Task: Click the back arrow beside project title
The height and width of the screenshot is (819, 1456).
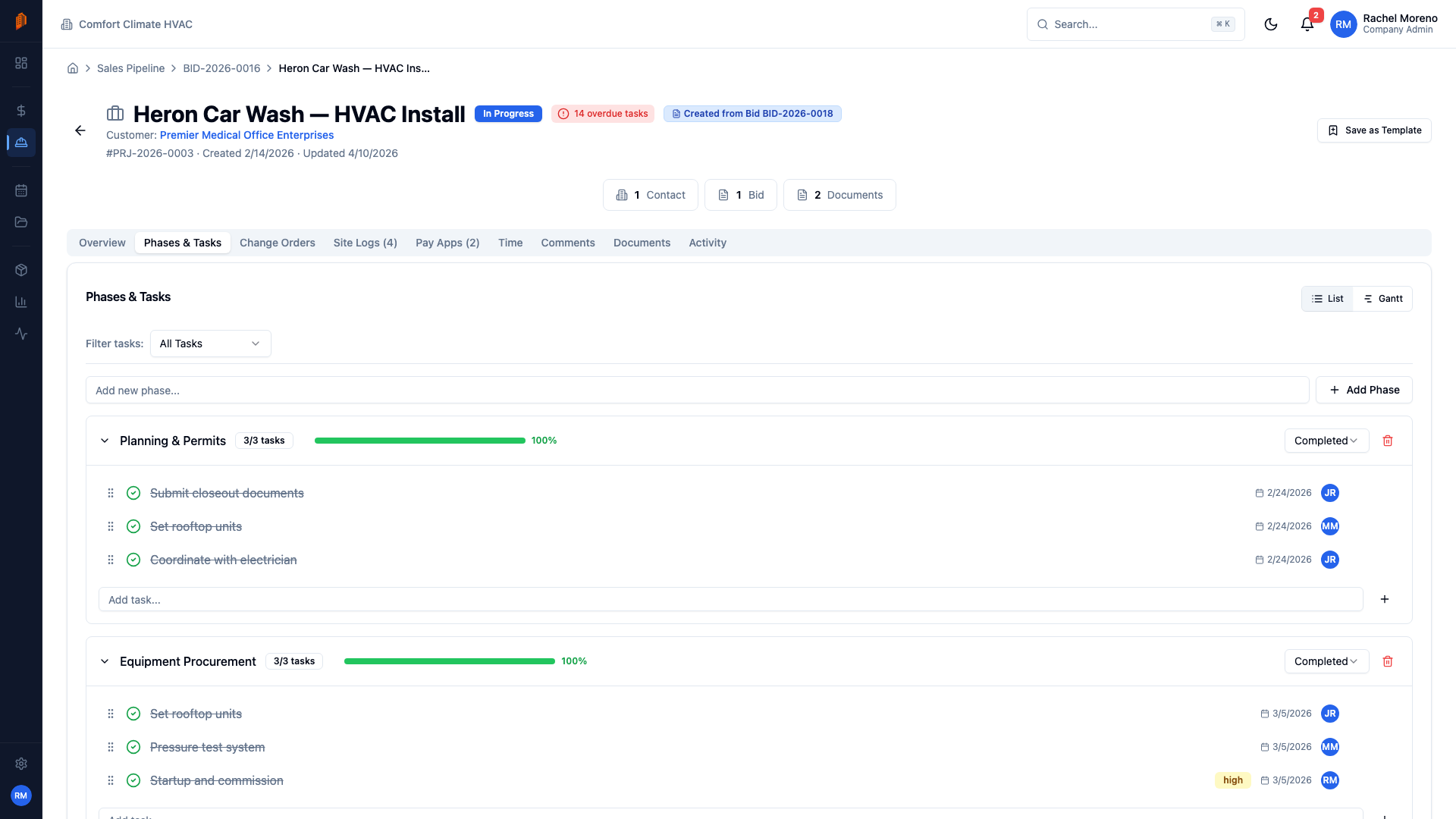Action: pos(80,130)
